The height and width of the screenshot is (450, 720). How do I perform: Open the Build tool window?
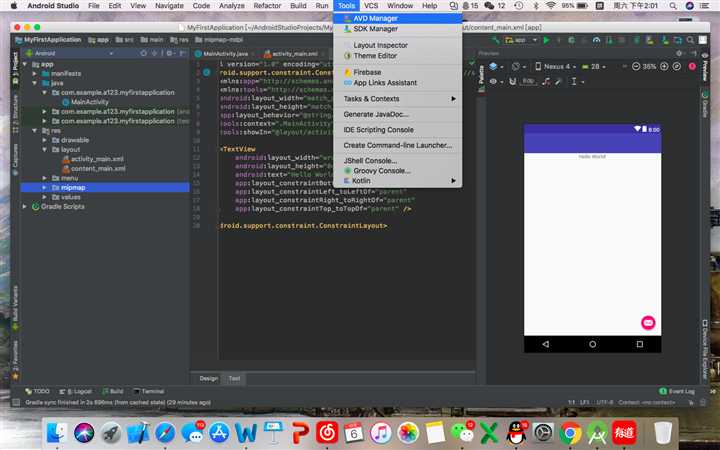(113, 391)
